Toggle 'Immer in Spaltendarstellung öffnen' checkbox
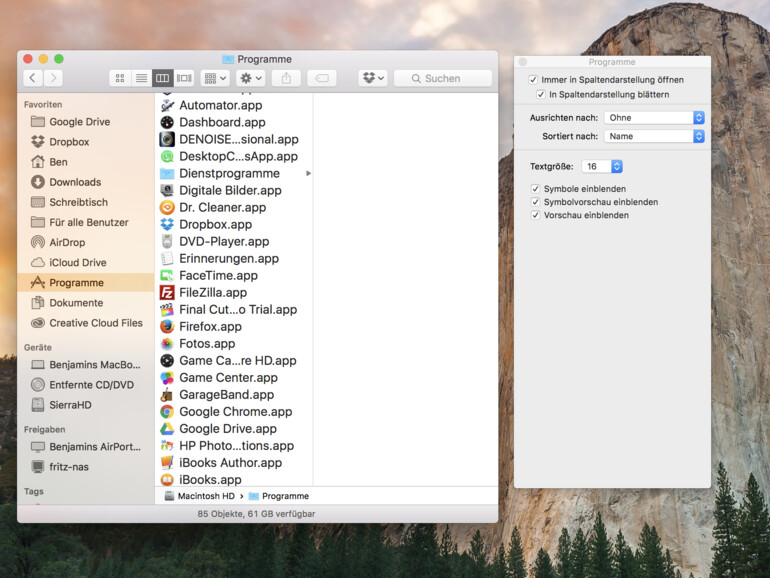The width and height of the screenshot is (770, 578). coord(533,80)
